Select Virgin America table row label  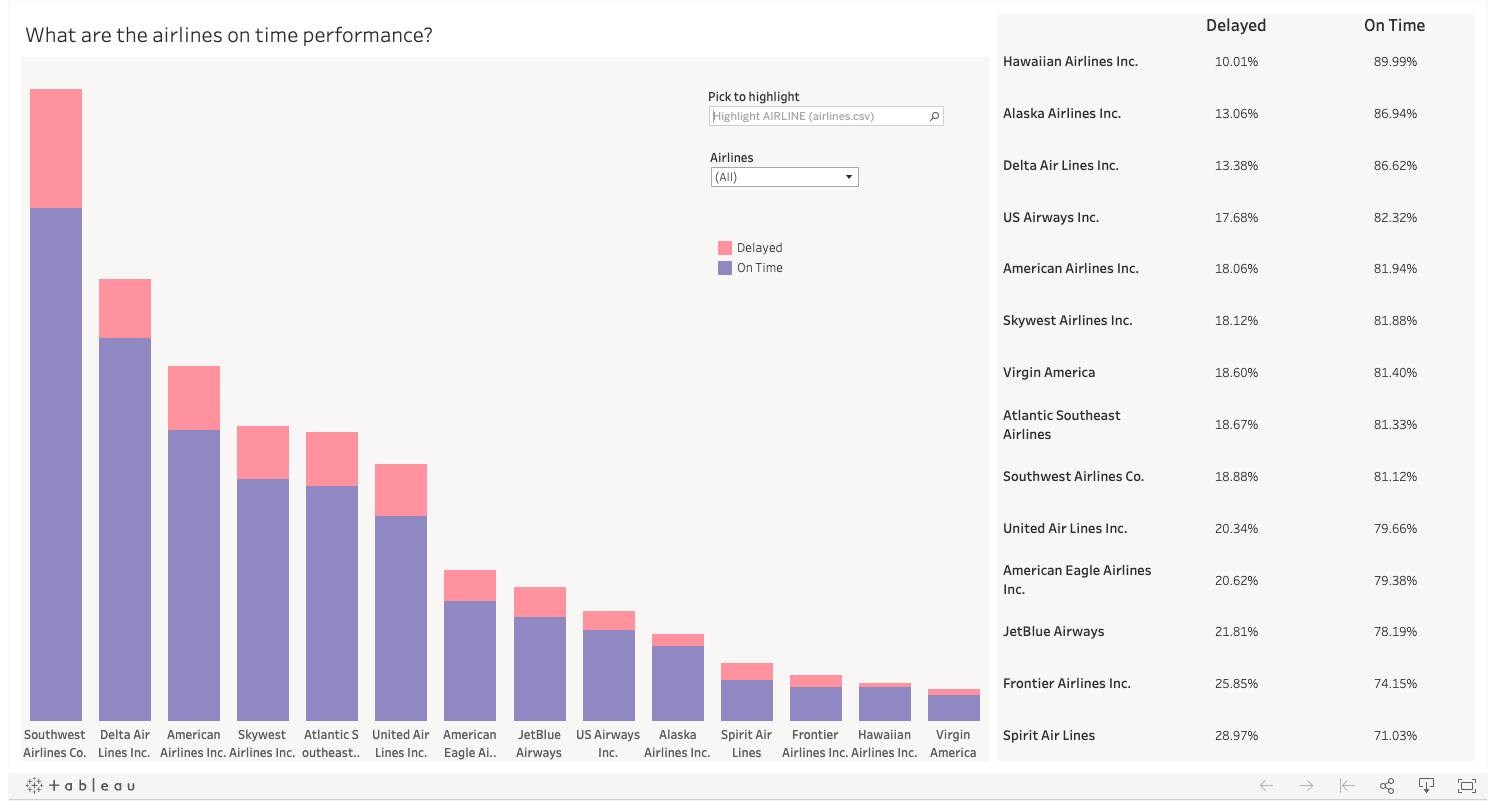tap(1049, 373)
